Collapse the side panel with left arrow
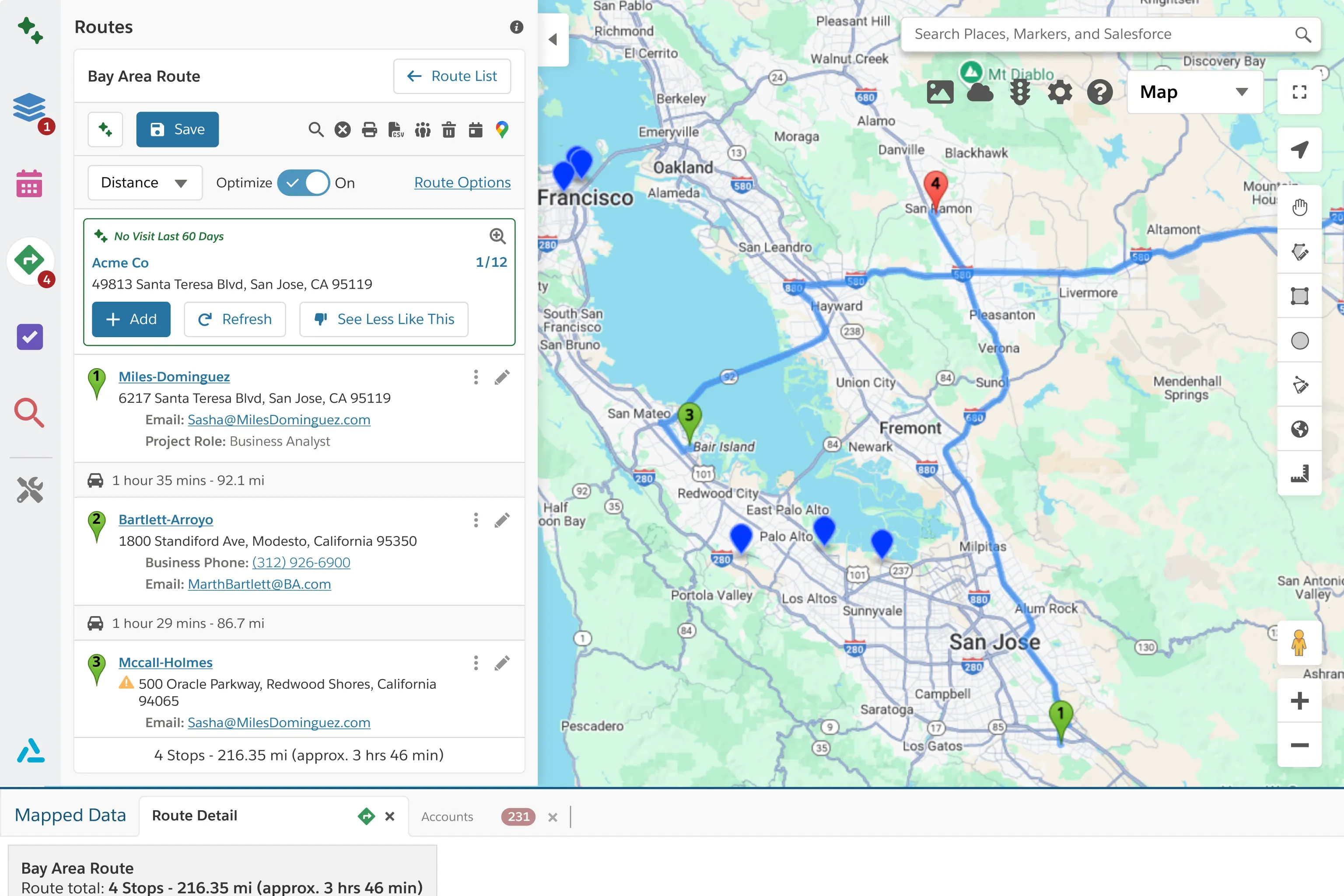Viewport: 1344px width, 896px height. pyautogui.click(x=553, y=39)
